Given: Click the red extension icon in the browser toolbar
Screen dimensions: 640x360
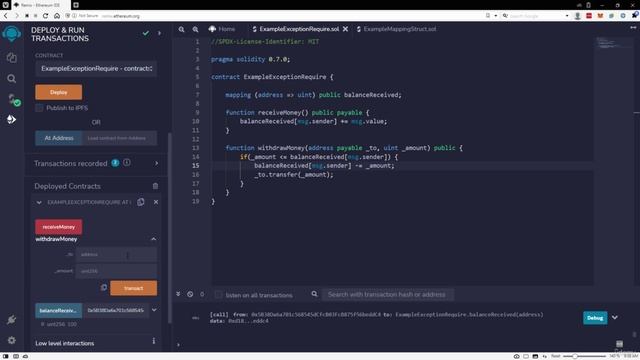Looking at the screenshot, I should pos(589,16).
